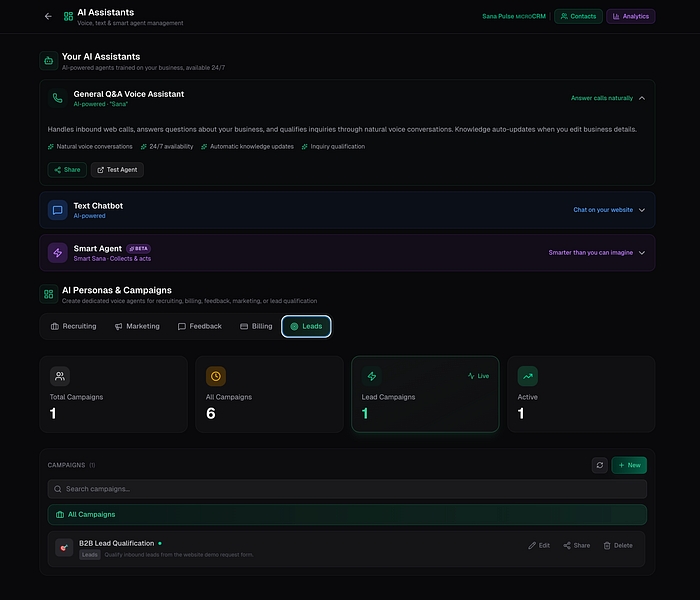Click the refresh campaigns icon
700x600 pixels.
[x=600, y=465]
